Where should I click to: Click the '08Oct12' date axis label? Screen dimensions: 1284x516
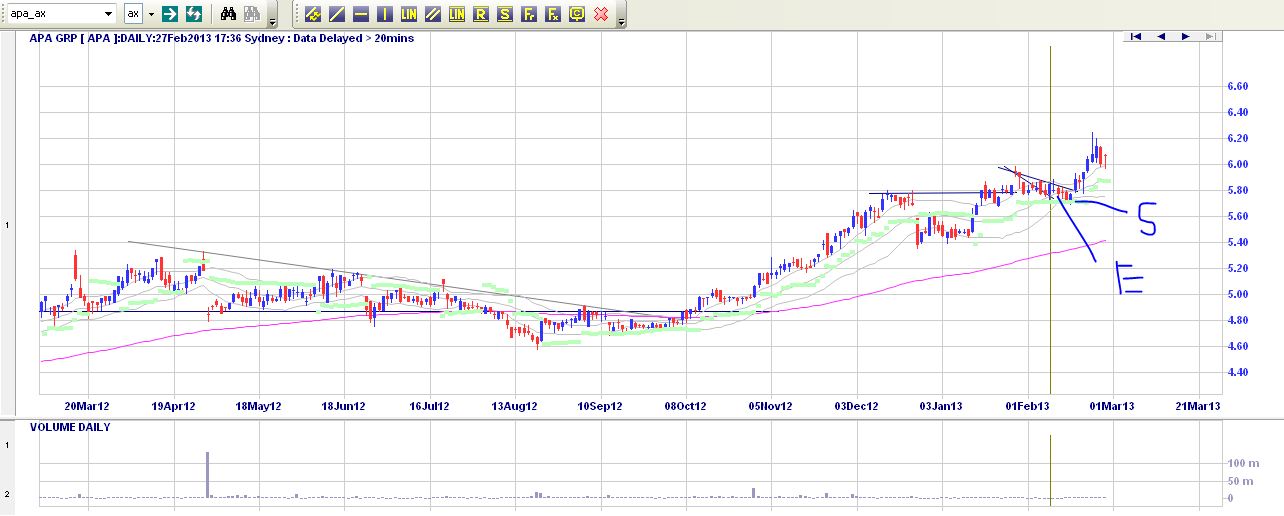[x=686, y=406]
